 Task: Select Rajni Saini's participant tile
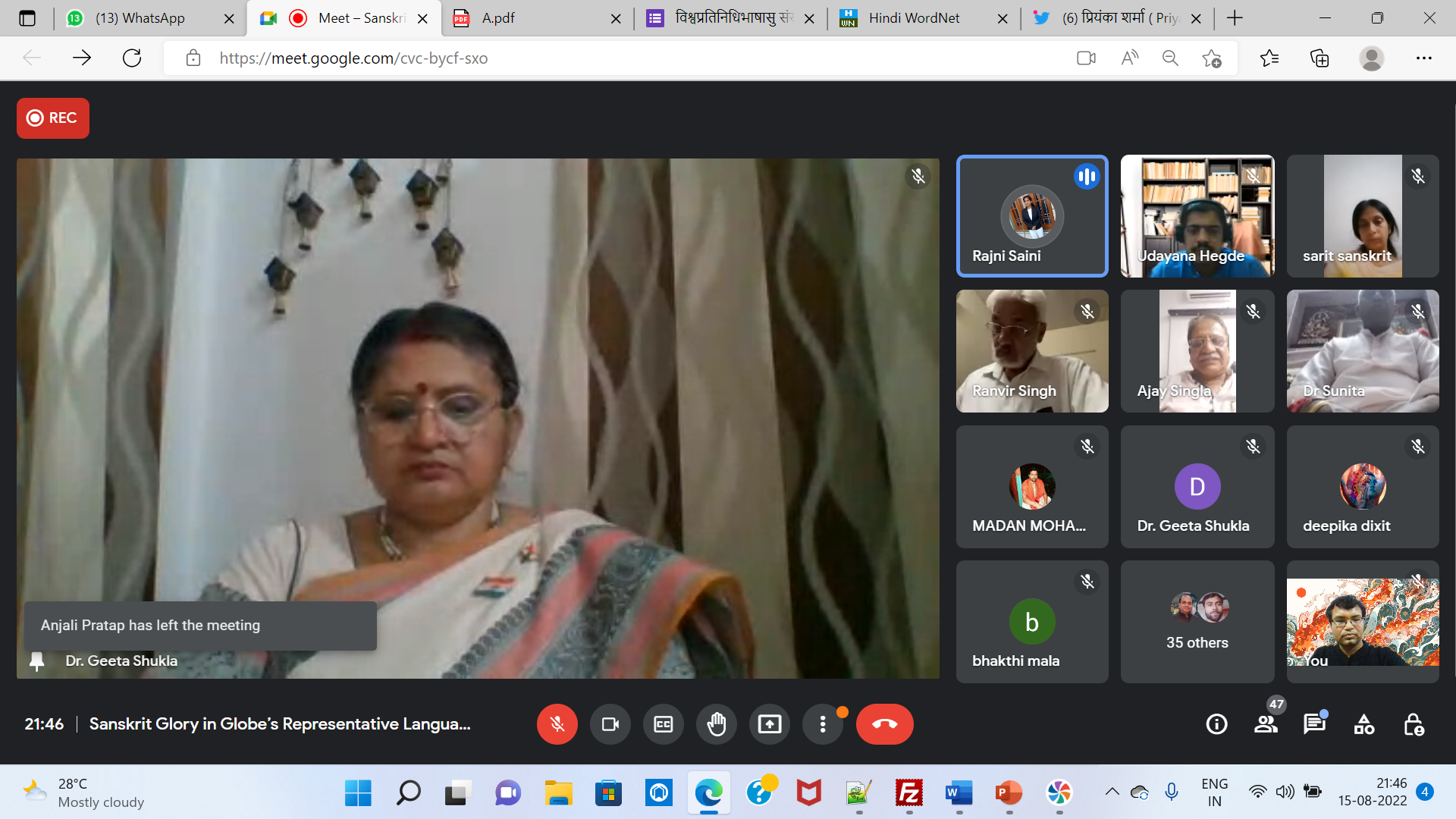coord(1031,216)
